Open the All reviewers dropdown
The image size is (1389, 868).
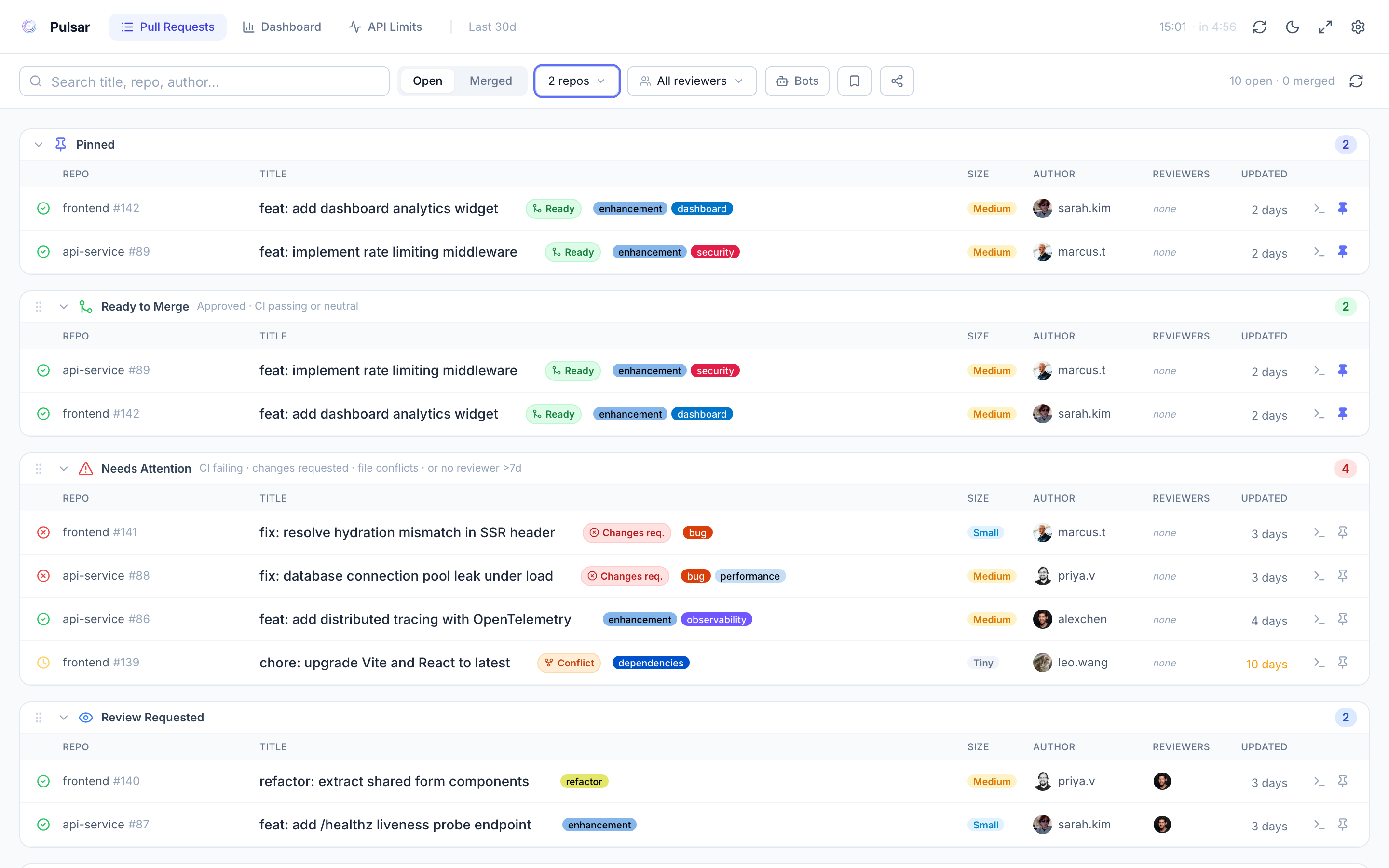pos(691,81)
